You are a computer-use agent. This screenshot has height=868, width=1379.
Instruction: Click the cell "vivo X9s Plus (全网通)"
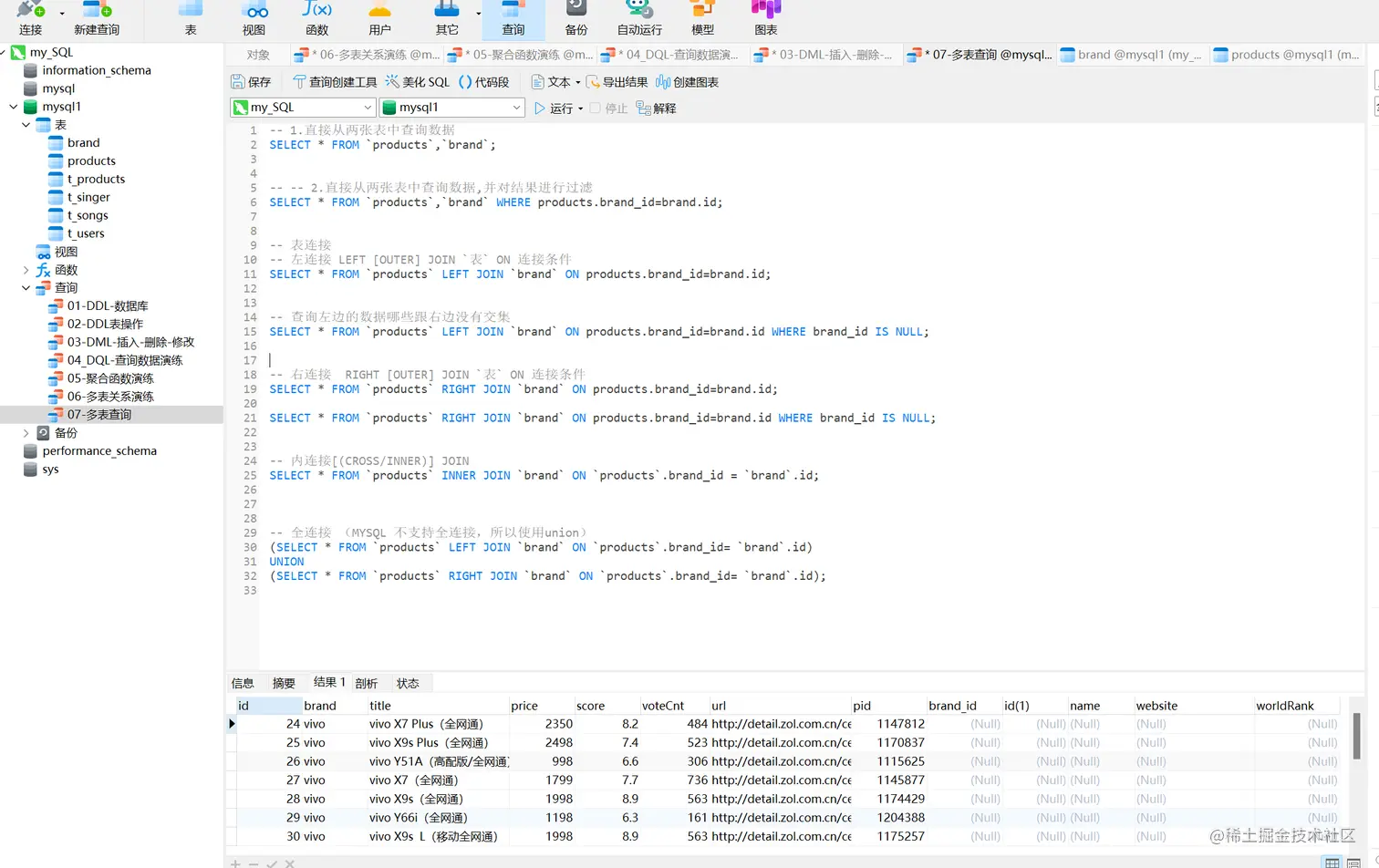pyautogui.click(x=437, y=743)
